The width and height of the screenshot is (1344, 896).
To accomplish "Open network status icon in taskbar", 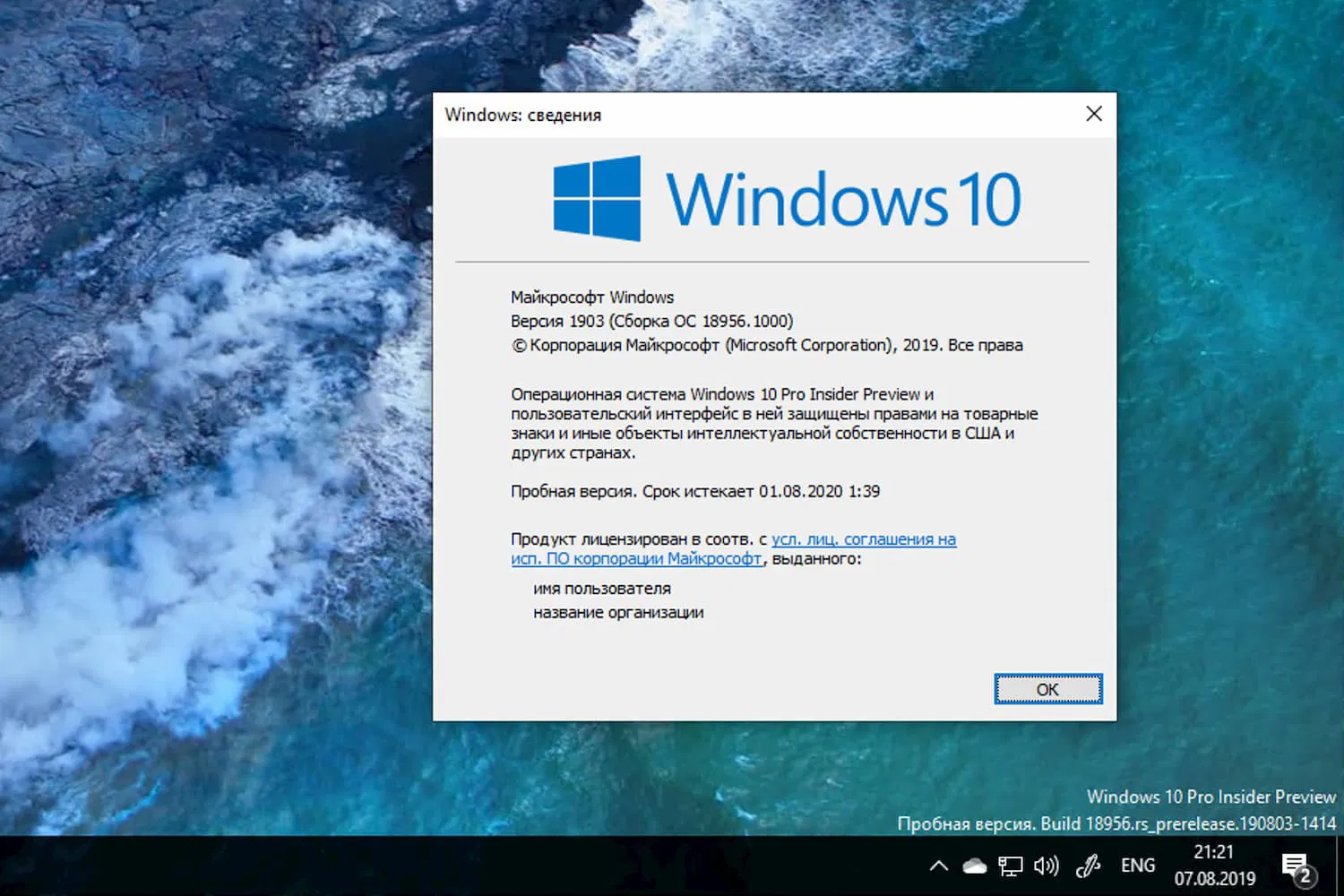I will click(1011, 866).
